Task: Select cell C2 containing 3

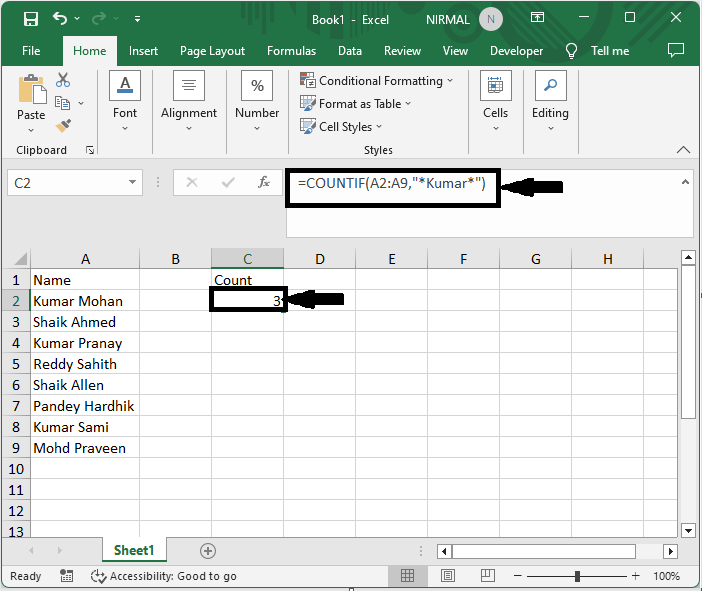Action: (247, 301)
